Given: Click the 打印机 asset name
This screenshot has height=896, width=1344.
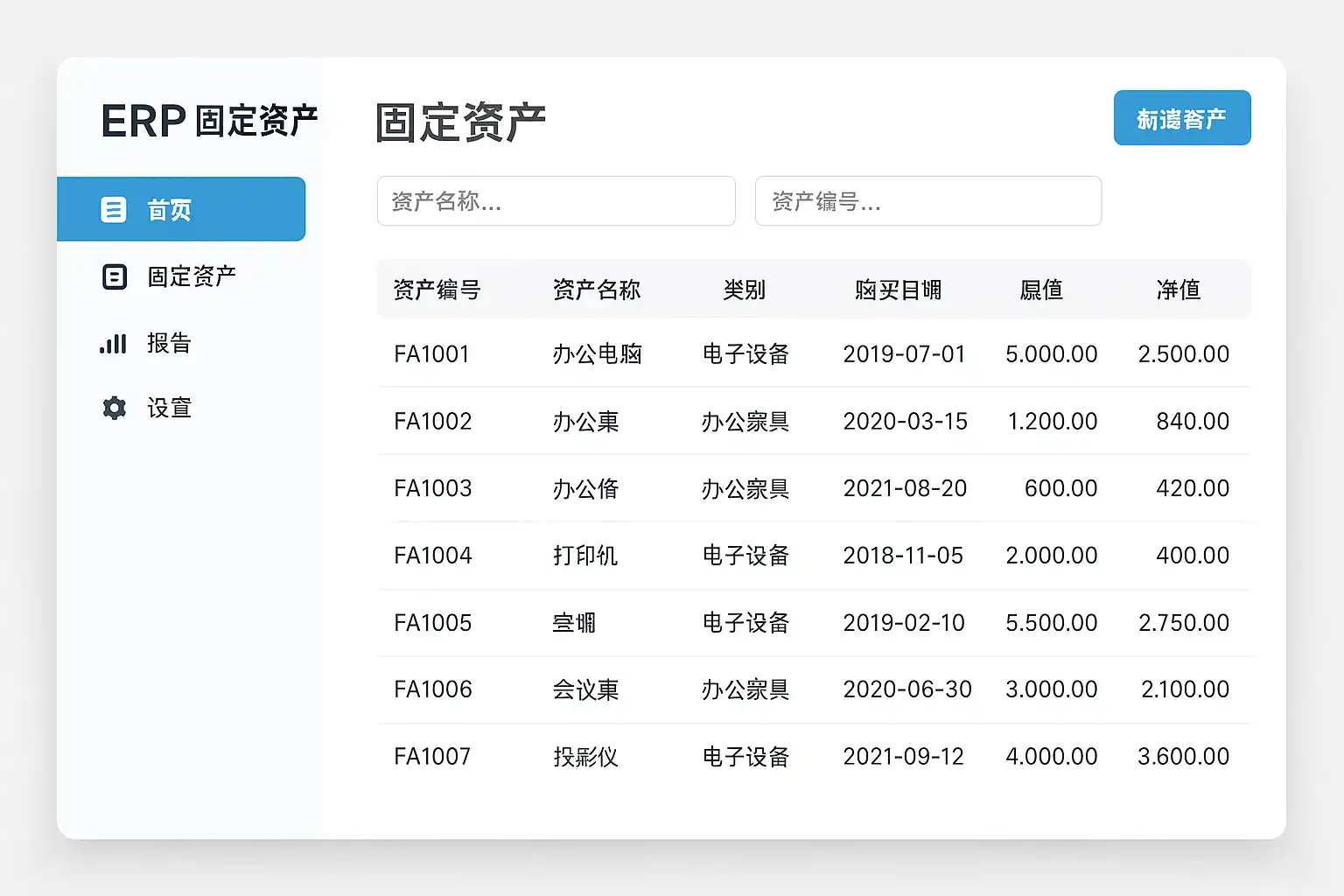Looking at the screenshot, I should 585,556.
